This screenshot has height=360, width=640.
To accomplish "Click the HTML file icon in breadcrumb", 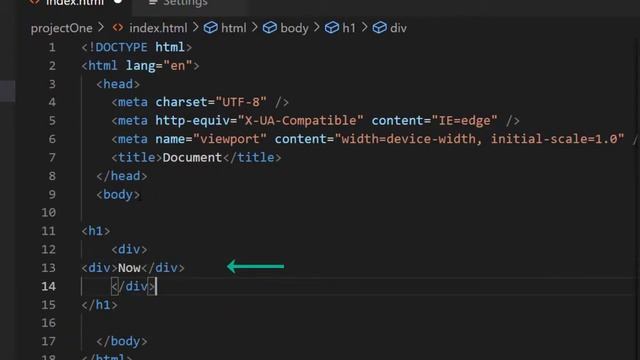I will click(118, 28).
